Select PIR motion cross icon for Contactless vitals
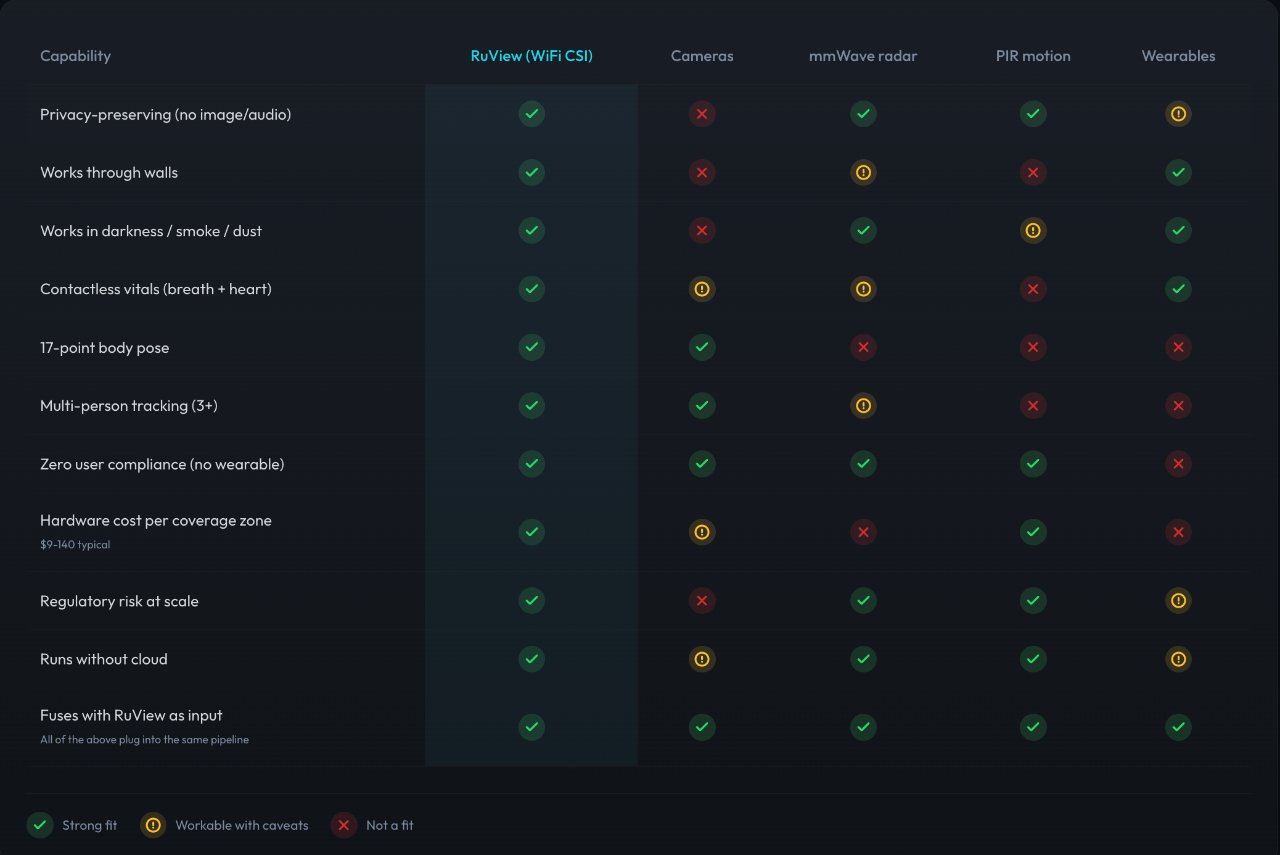Viewport: 1280px width, 855px height. (x=1033, y=289)
